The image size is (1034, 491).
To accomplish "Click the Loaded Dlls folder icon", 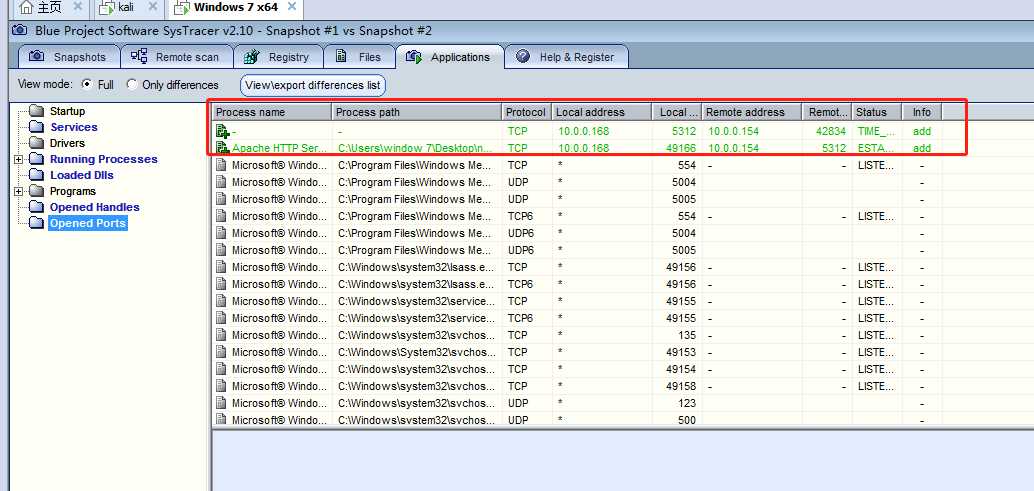I will pyautogui.click(x=37, y=175).
